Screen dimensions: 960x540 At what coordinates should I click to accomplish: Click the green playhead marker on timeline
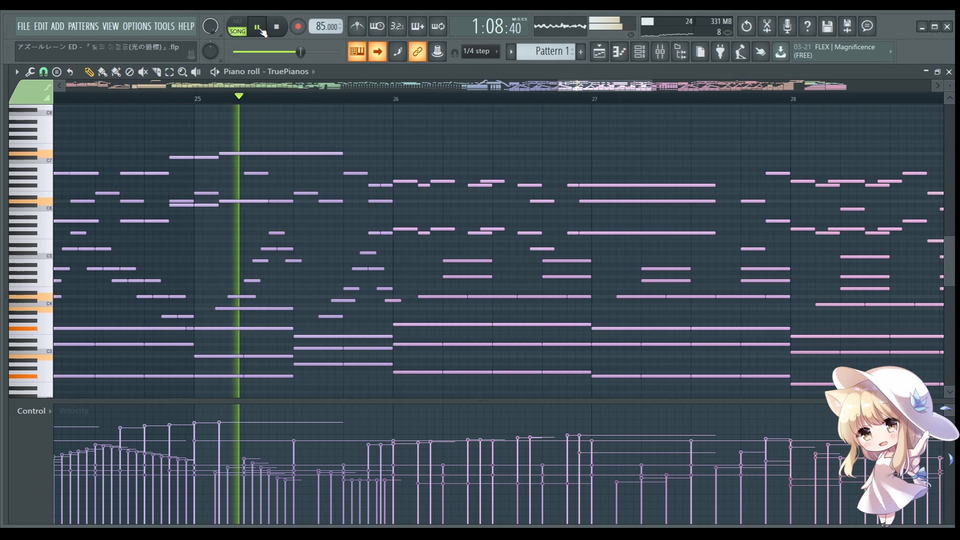[239, 96]
